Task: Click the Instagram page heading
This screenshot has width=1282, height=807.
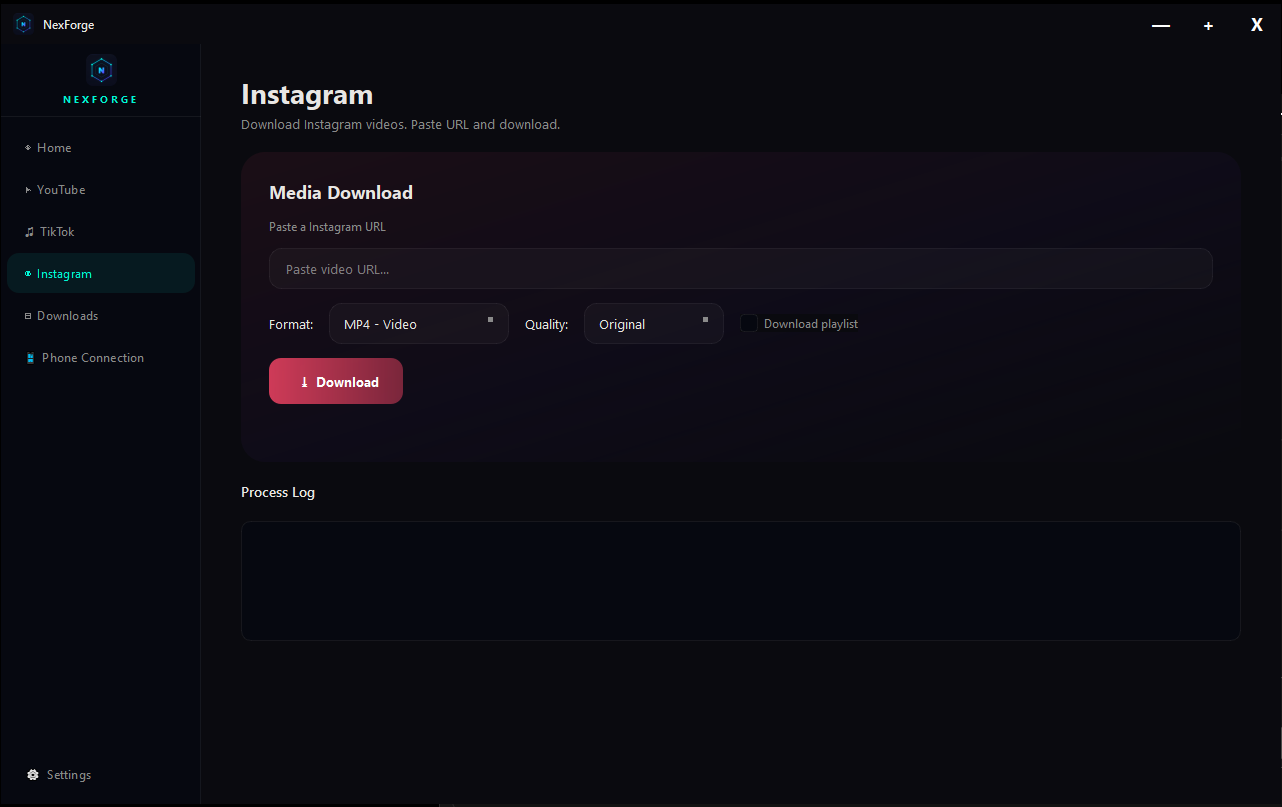Action: coord(307,95)
